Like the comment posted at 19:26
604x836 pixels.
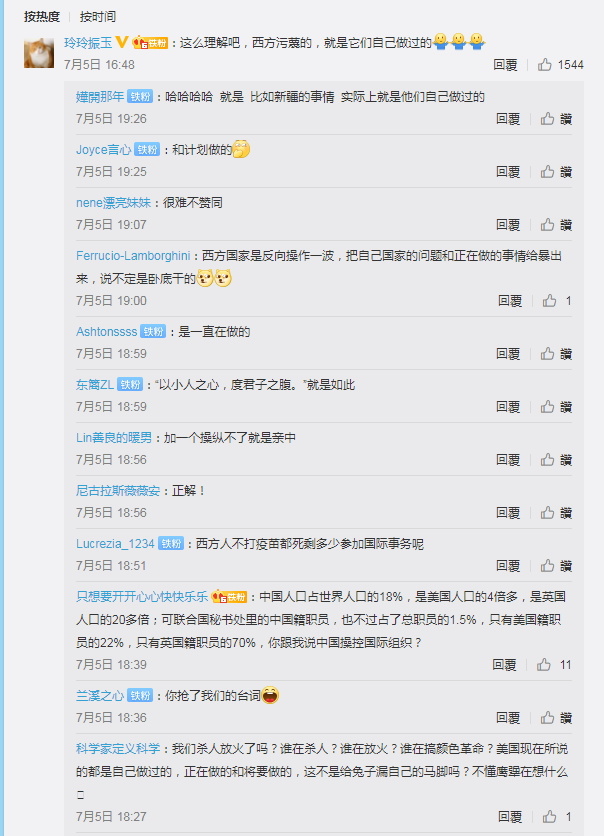coord(556,119)
